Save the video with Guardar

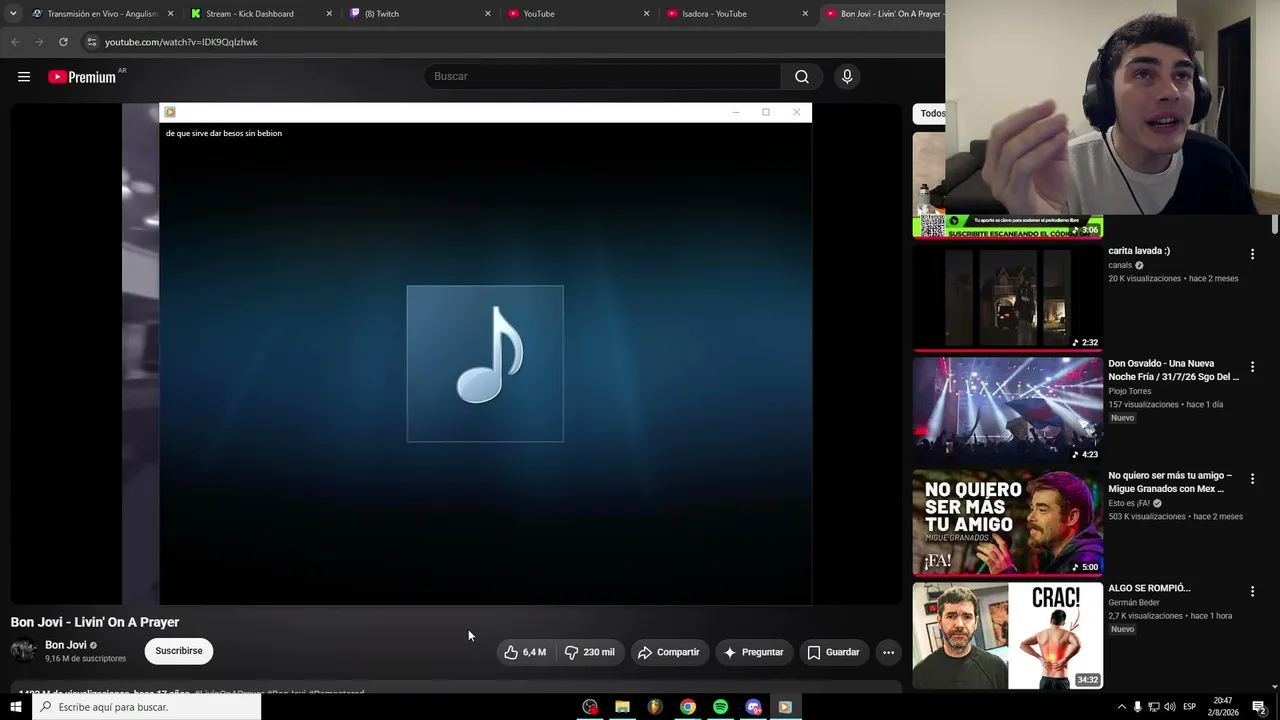click(834, 652)
